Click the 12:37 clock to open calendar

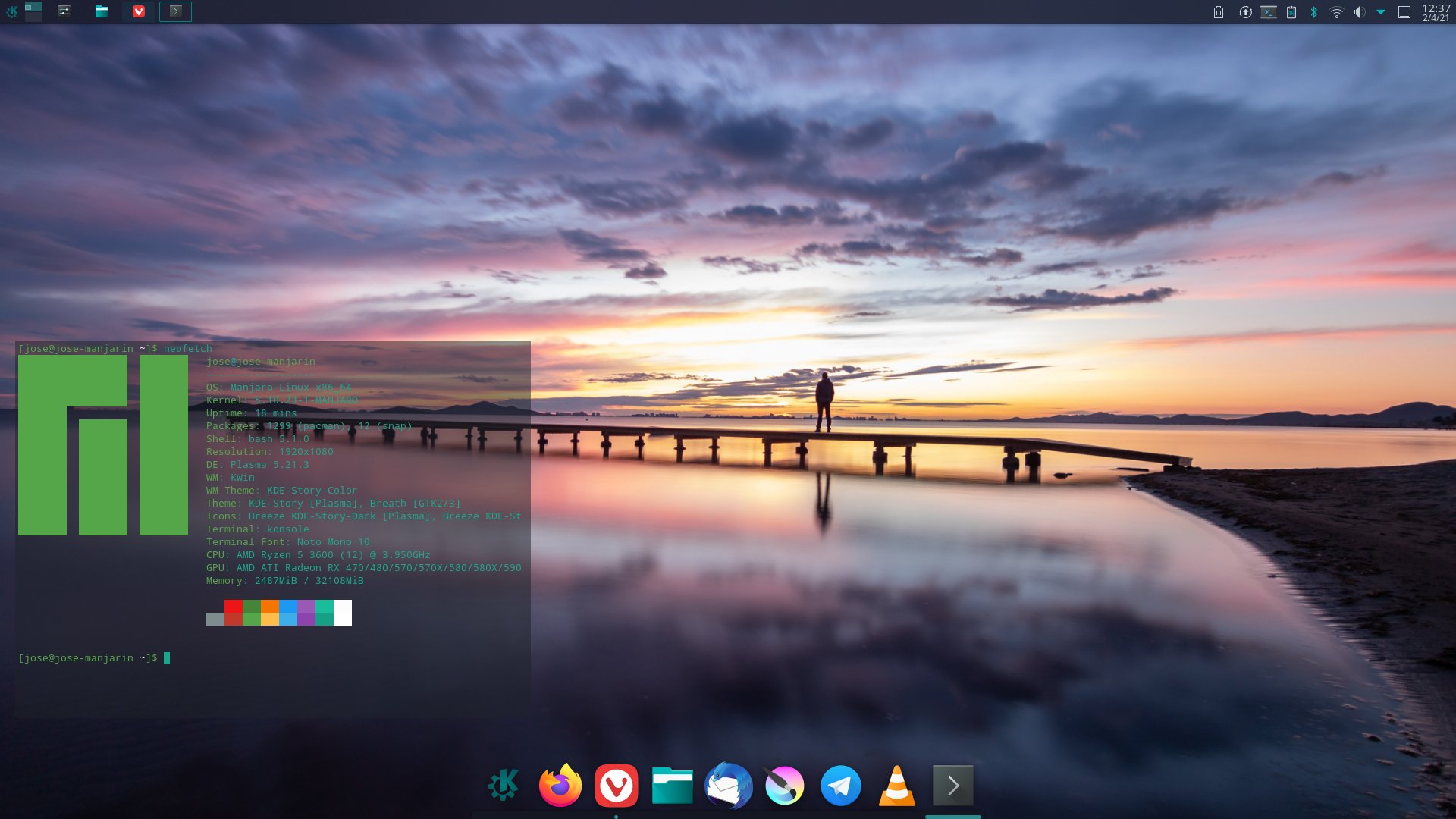pos(1436,12)
